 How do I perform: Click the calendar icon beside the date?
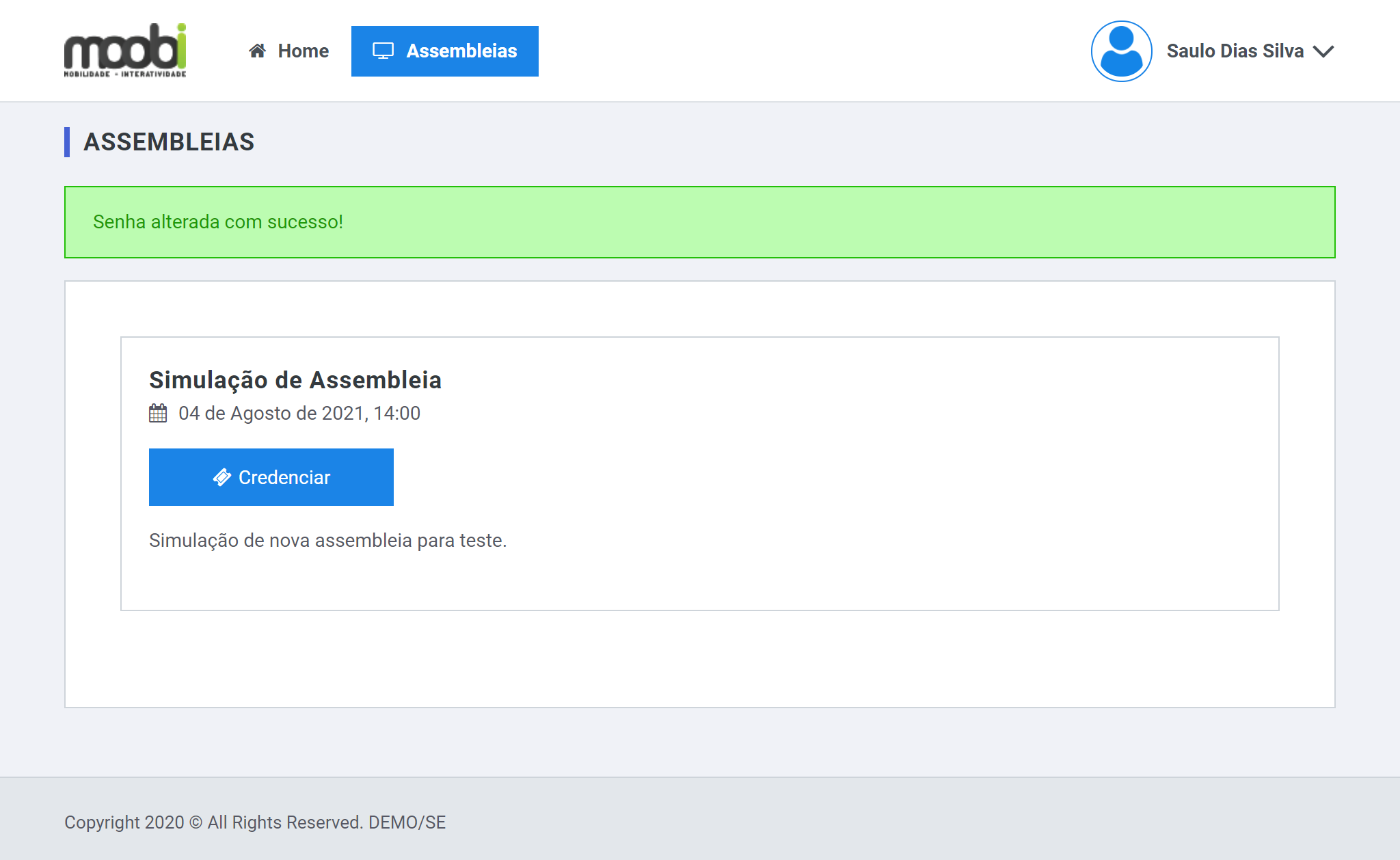click(x=158, y=414)
